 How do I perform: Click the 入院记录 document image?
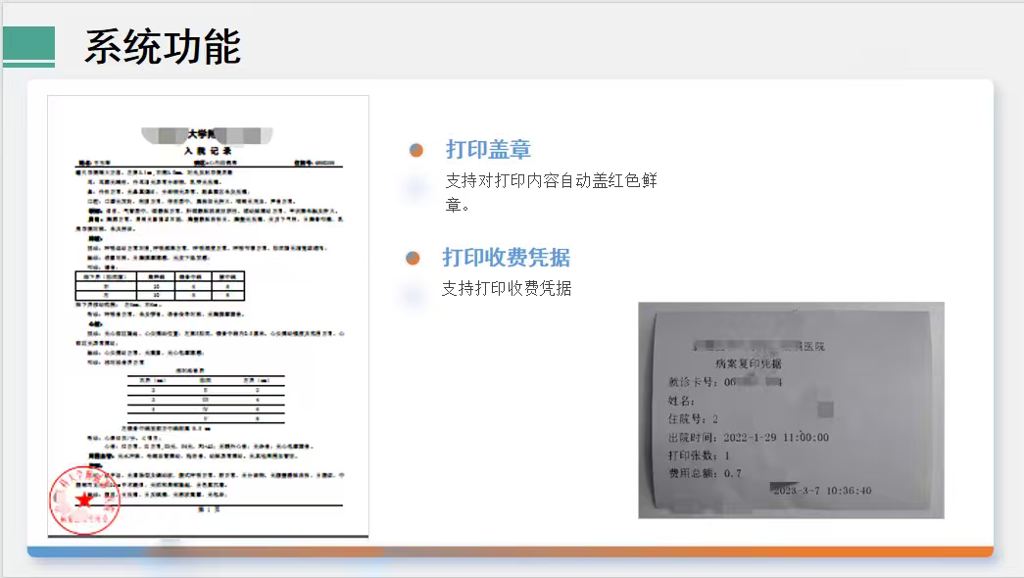(x=208, y=316)
